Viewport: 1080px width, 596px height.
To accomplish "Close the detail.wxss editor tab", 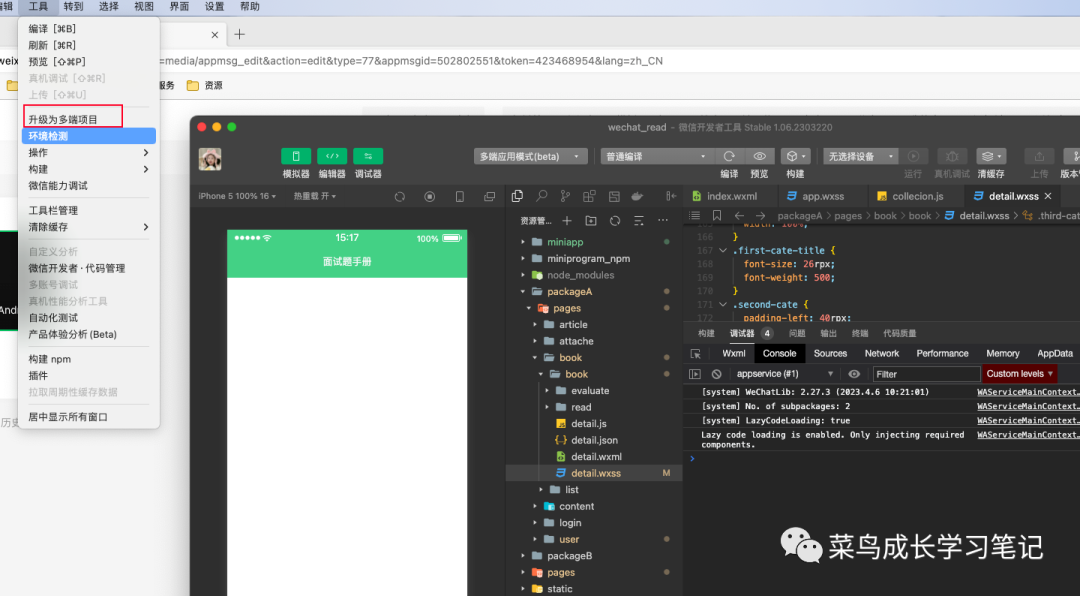I will coord(1048,196).
